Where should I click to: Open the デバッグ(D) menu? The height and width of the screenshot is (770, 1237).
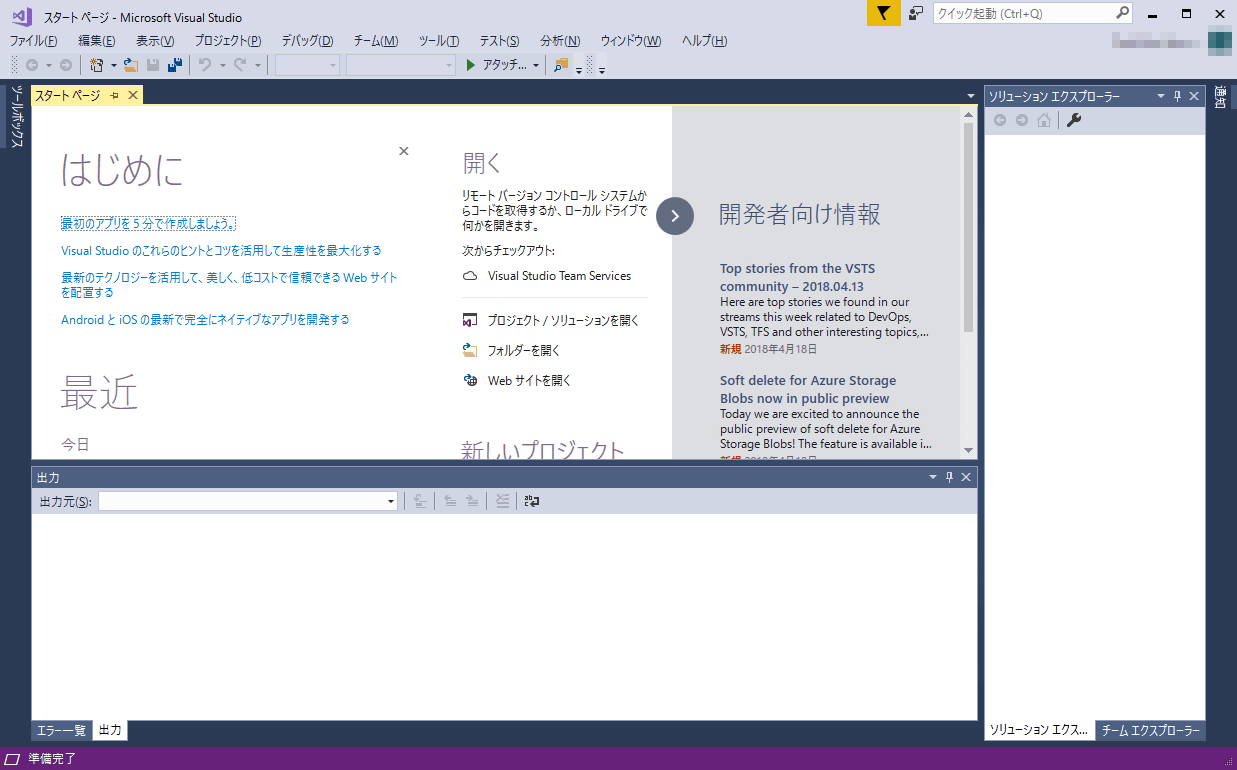pos(307,41)
